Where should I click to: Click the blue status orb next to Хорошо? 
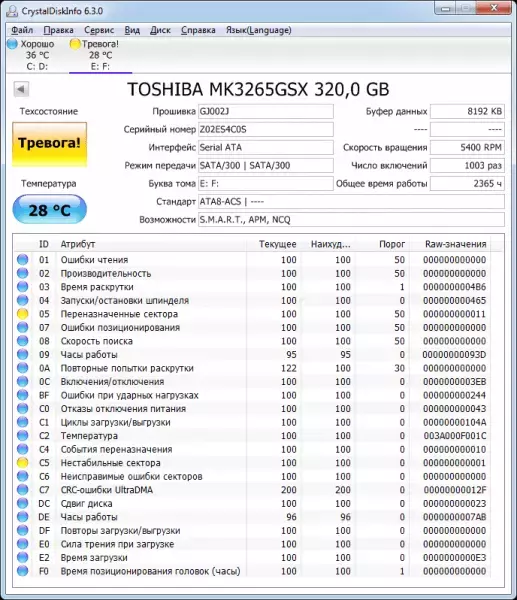[x=12, y=44]
